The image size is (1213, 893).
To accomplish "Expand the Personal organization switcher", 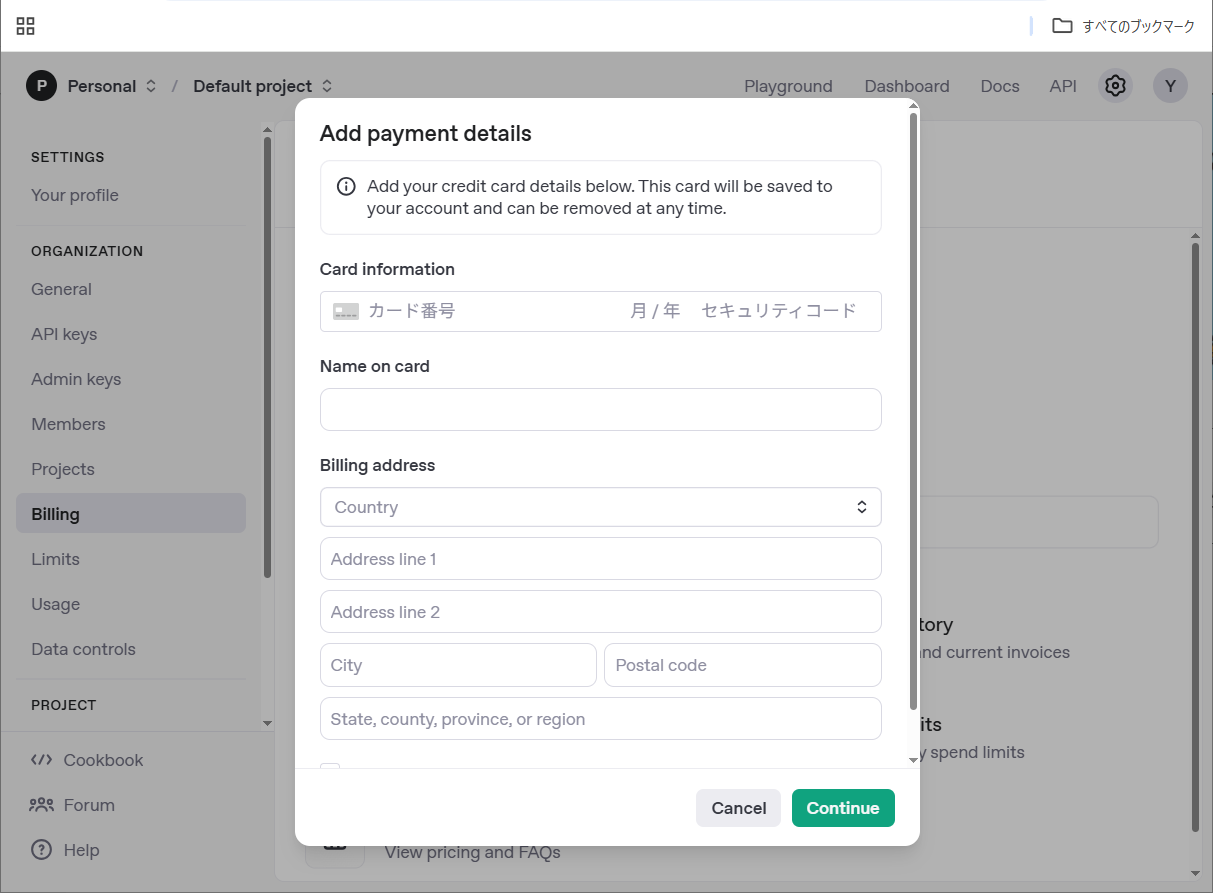I will tap(151, 86).
